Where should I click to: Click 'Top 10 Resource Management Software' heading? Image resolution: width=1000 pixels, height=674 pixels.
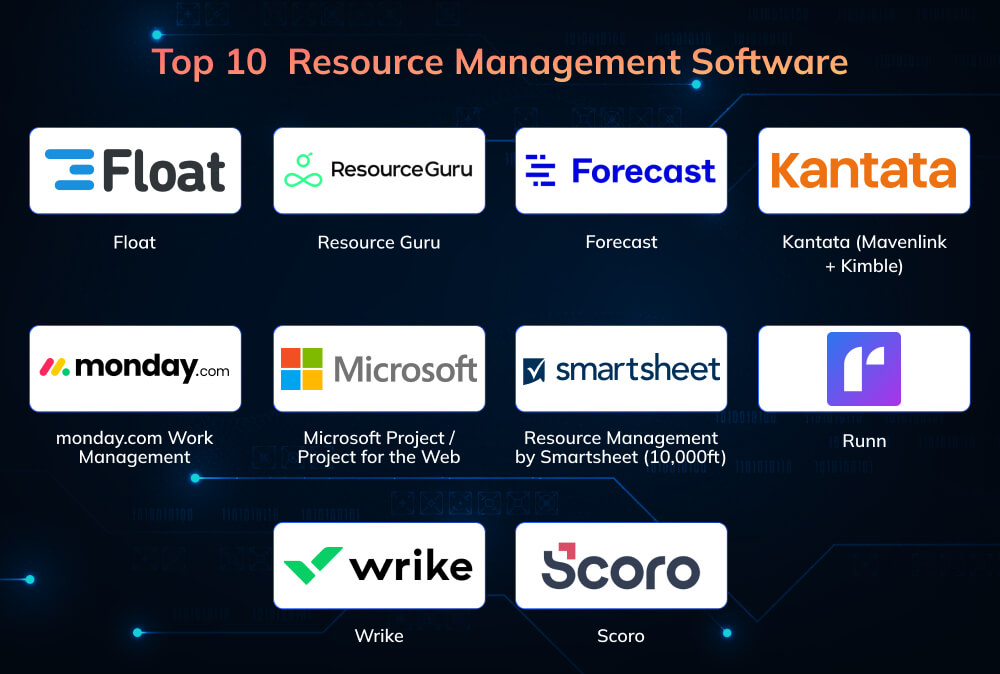tap(500, 62)
